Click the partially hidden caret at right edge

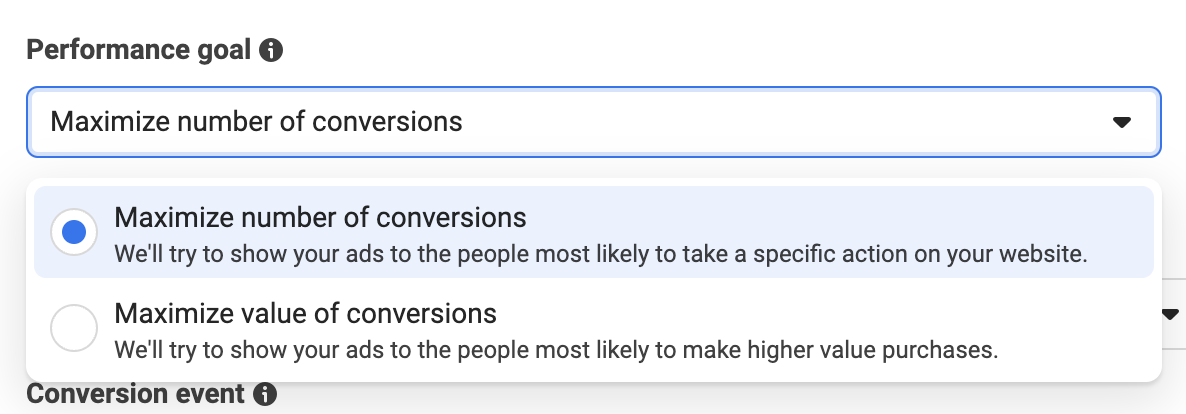[x=1171, y=313]
